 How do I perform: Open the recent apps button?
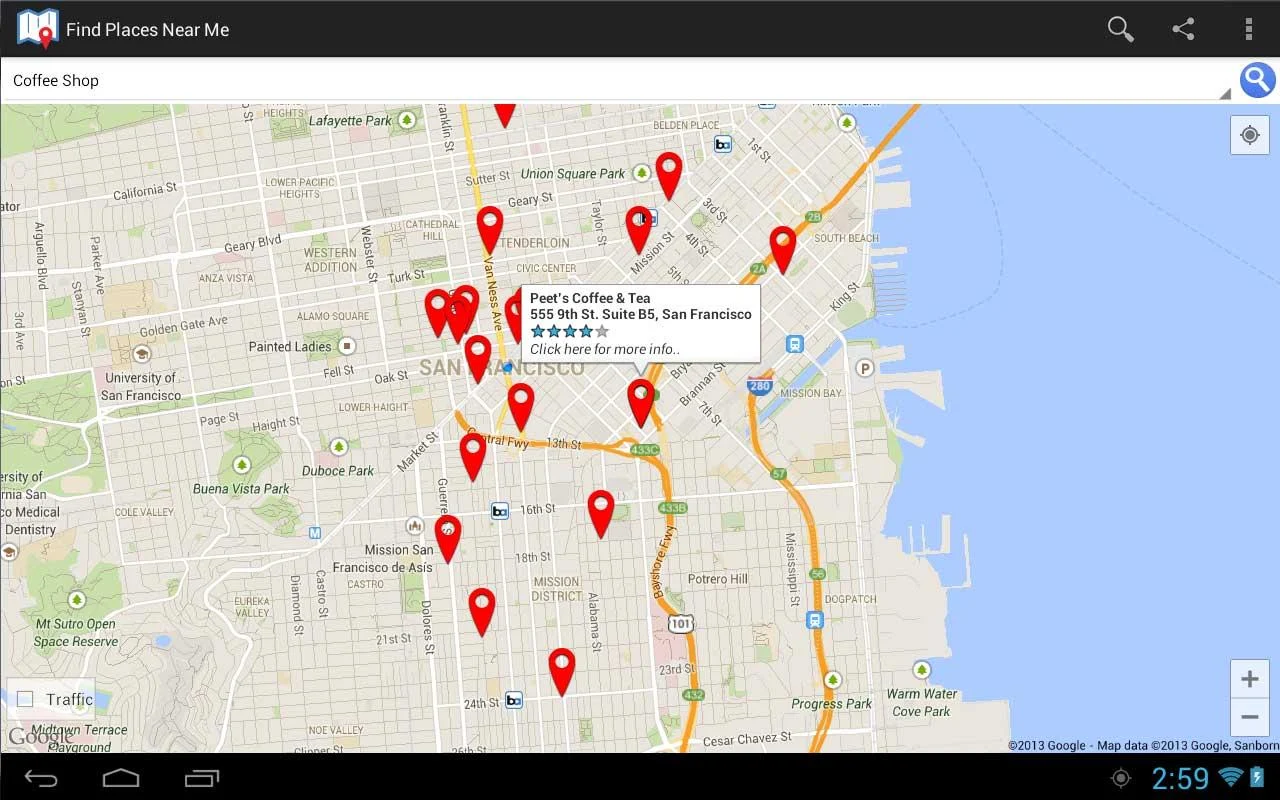click(201, 777)
